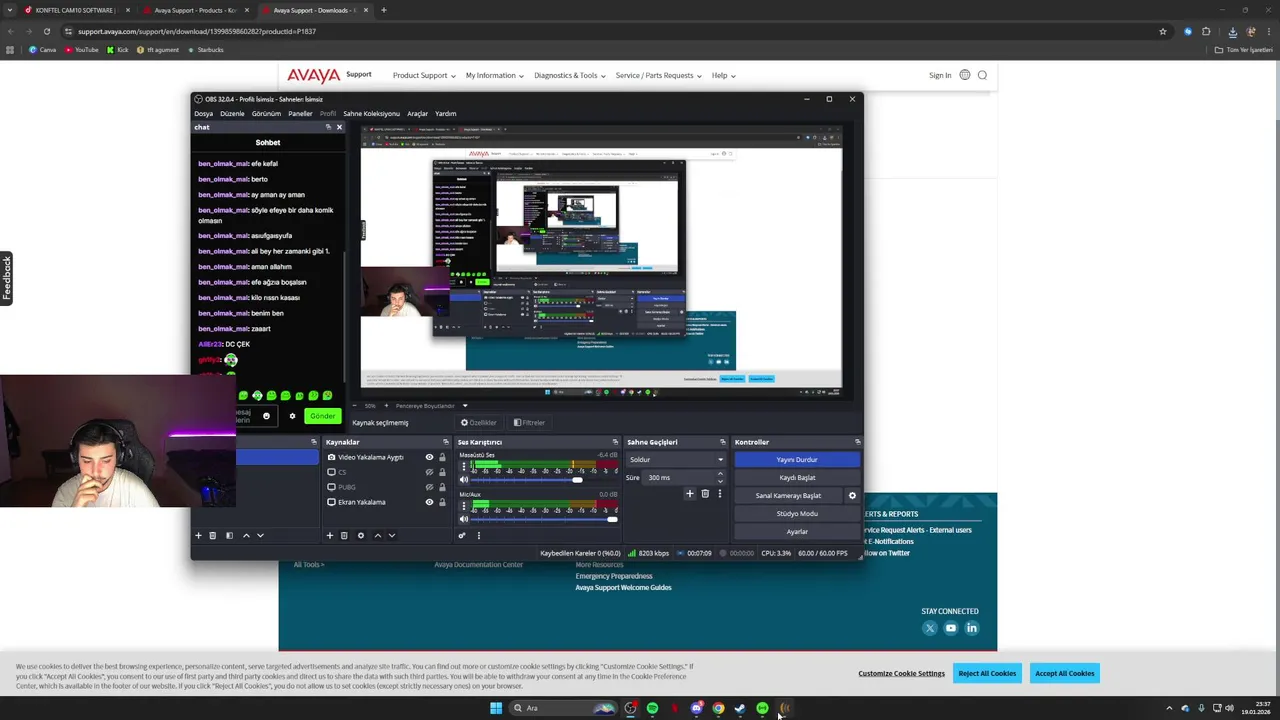Screen dimensions: 1280x720
Task: Increase Süre duration with up arrow
Action: point(721,475)
